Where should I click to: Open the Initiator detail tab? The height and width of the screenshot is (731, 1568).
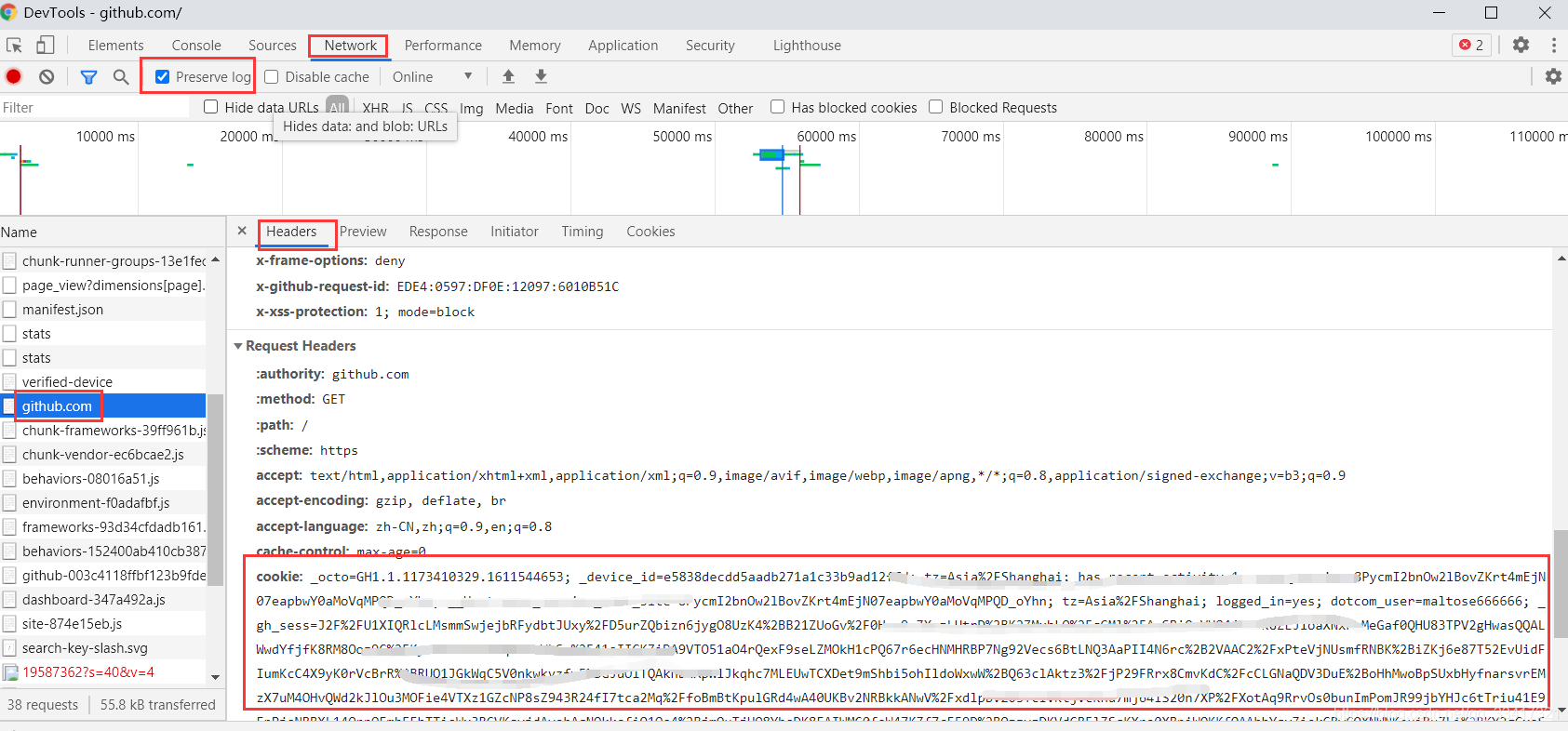coord(515,231)
